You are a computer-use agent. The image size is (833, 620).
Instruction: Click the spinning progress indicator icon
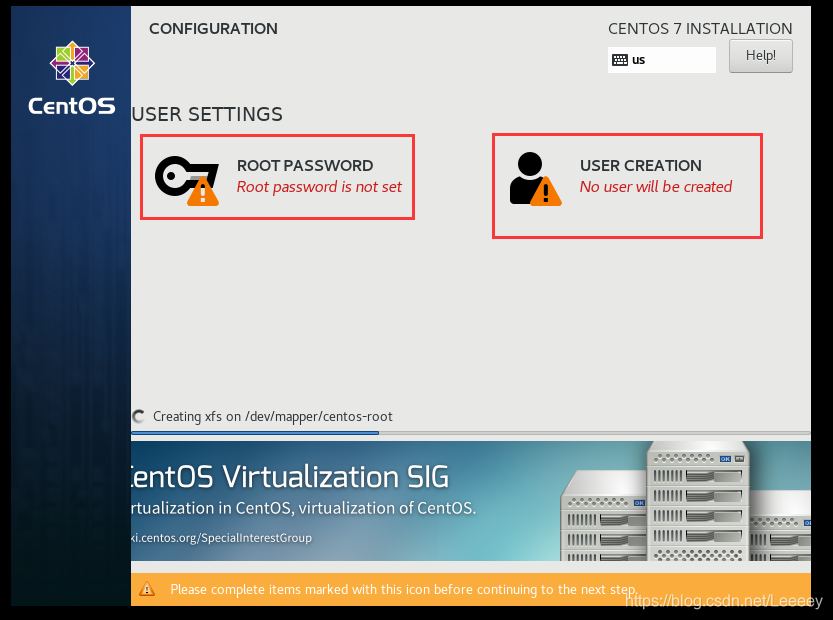[x=139, y=417]
